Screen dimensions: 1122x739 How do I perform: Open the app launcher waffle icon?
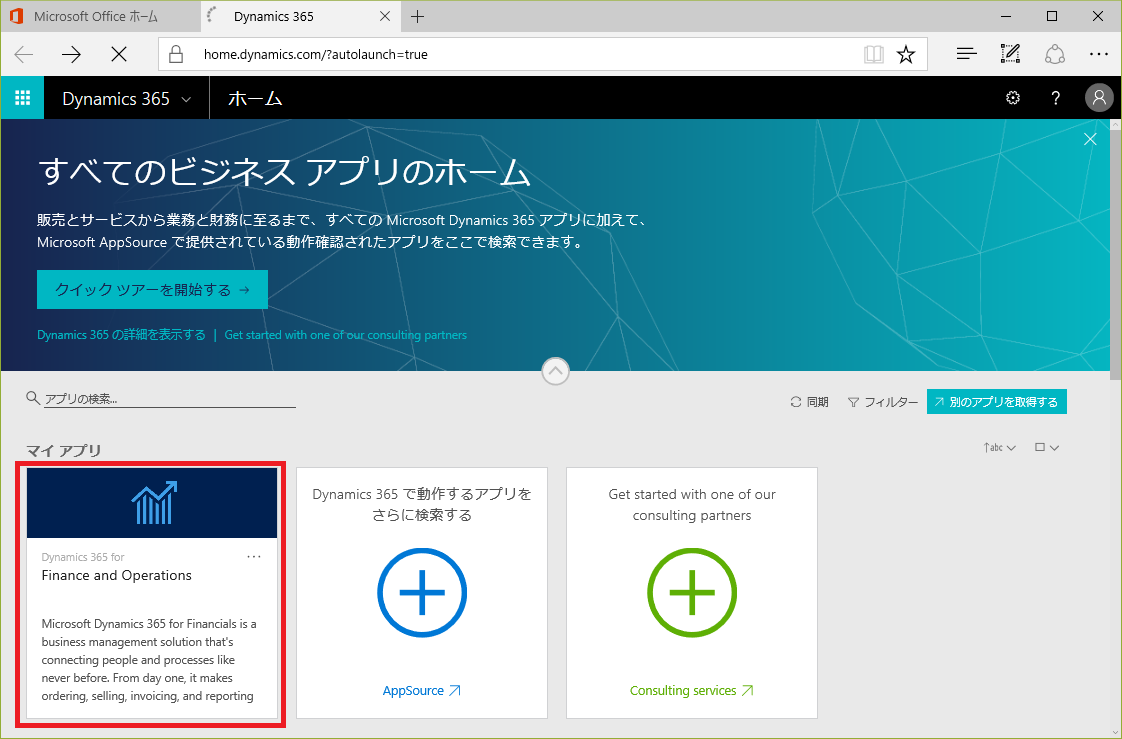pos(22,98)
